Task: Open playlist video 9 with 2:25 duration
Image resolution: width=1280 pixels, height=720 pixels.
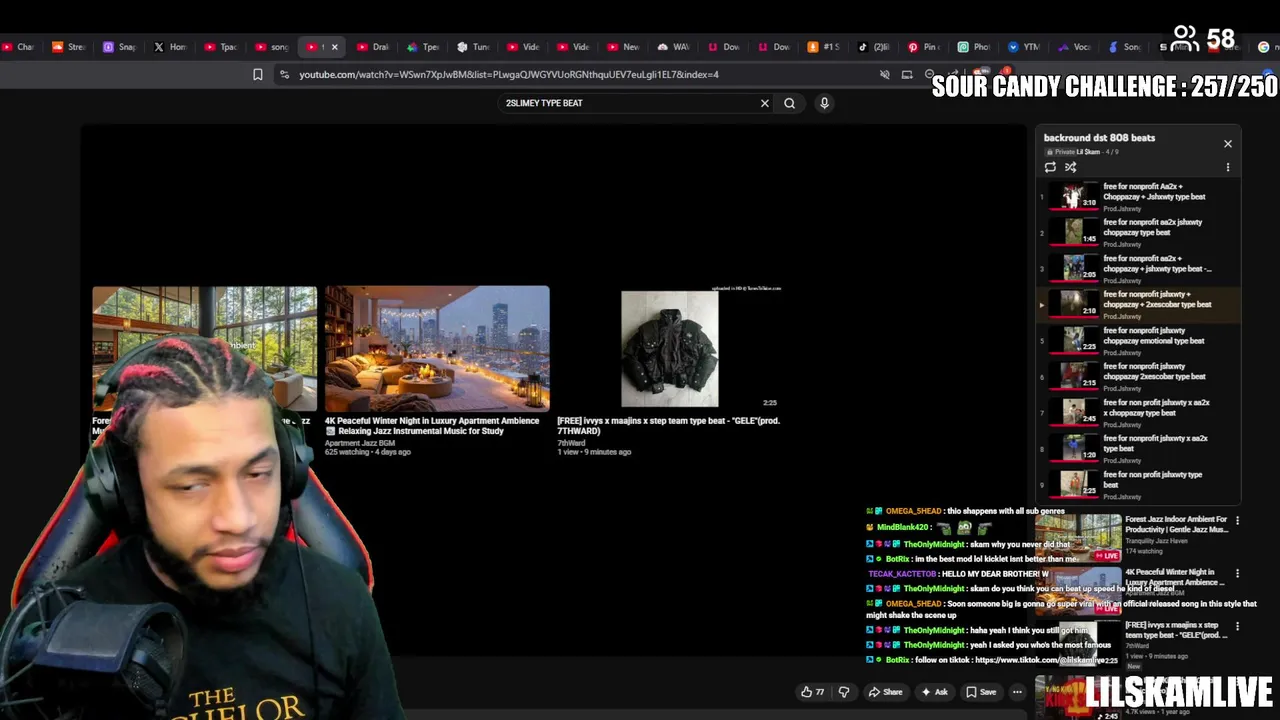Action: click(1138, 484)
